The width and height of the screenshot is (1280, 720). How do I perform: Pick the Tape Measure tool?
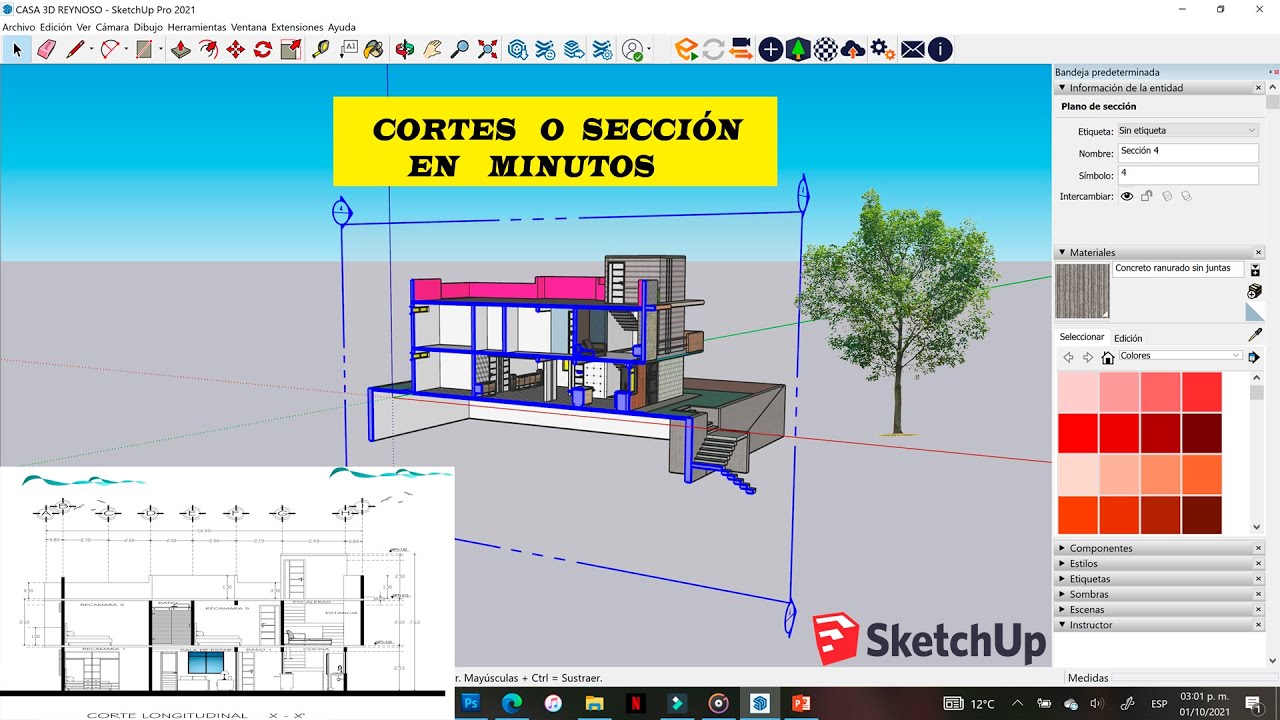point(321,49)
